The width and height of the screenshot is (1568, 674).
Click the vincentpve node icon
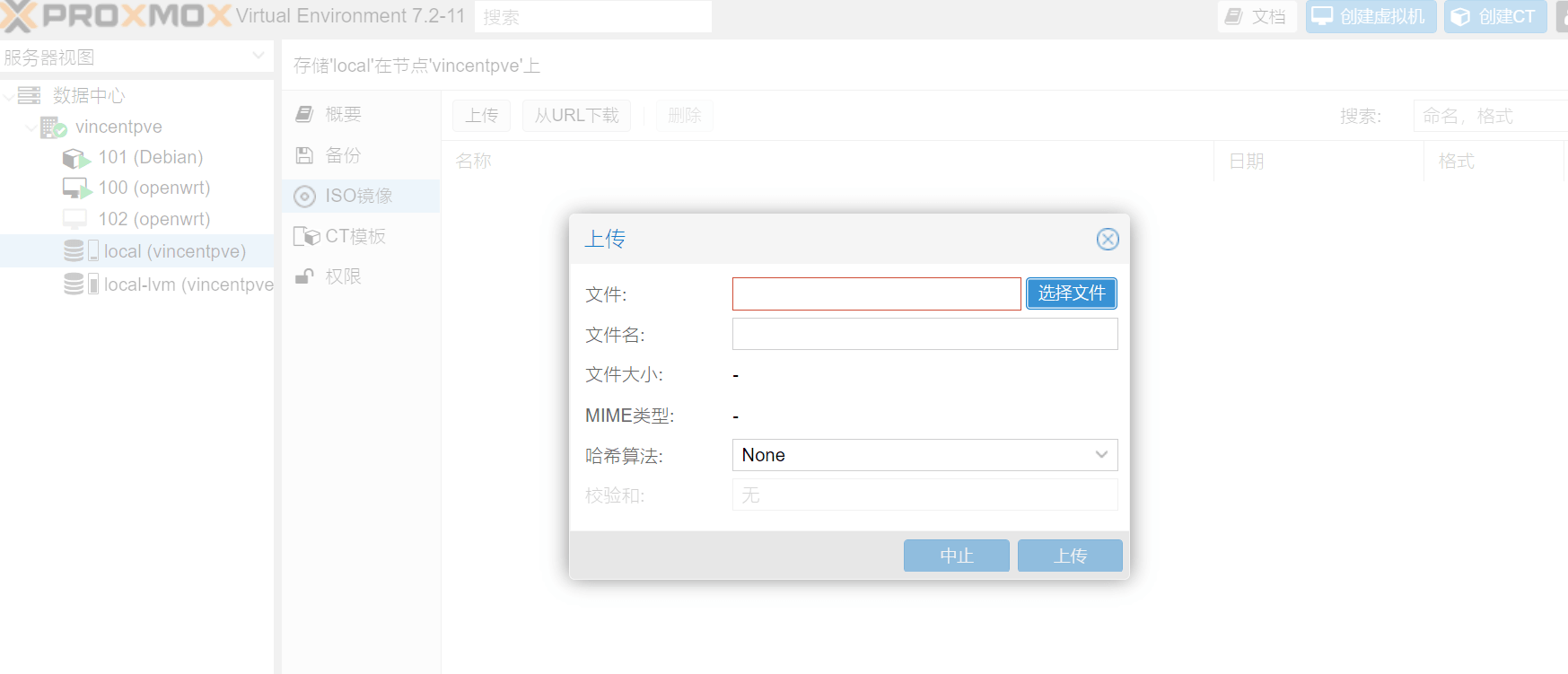(53, 127)
